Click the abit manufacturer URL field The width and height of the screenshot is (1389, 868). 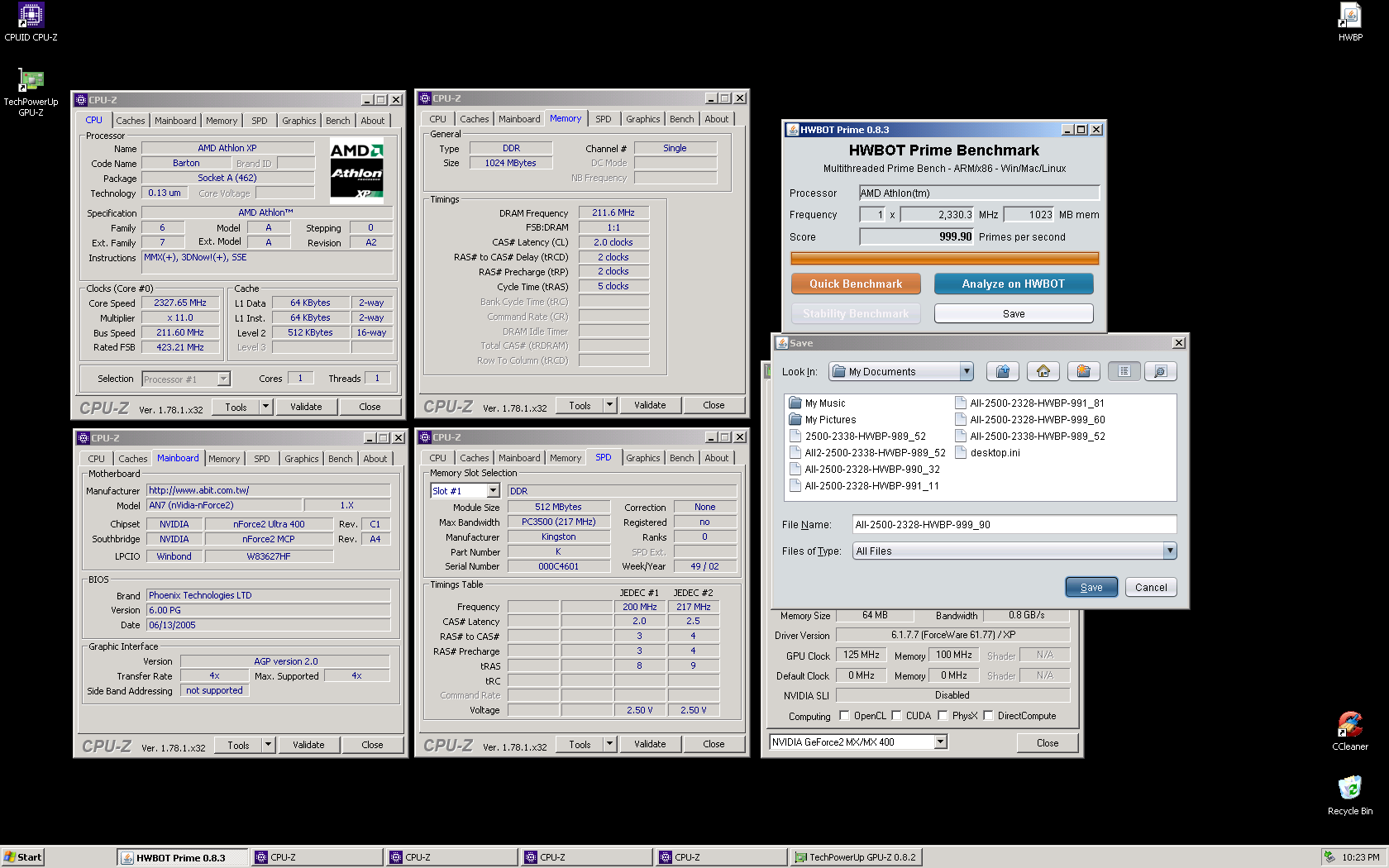[x=269, y=490]
